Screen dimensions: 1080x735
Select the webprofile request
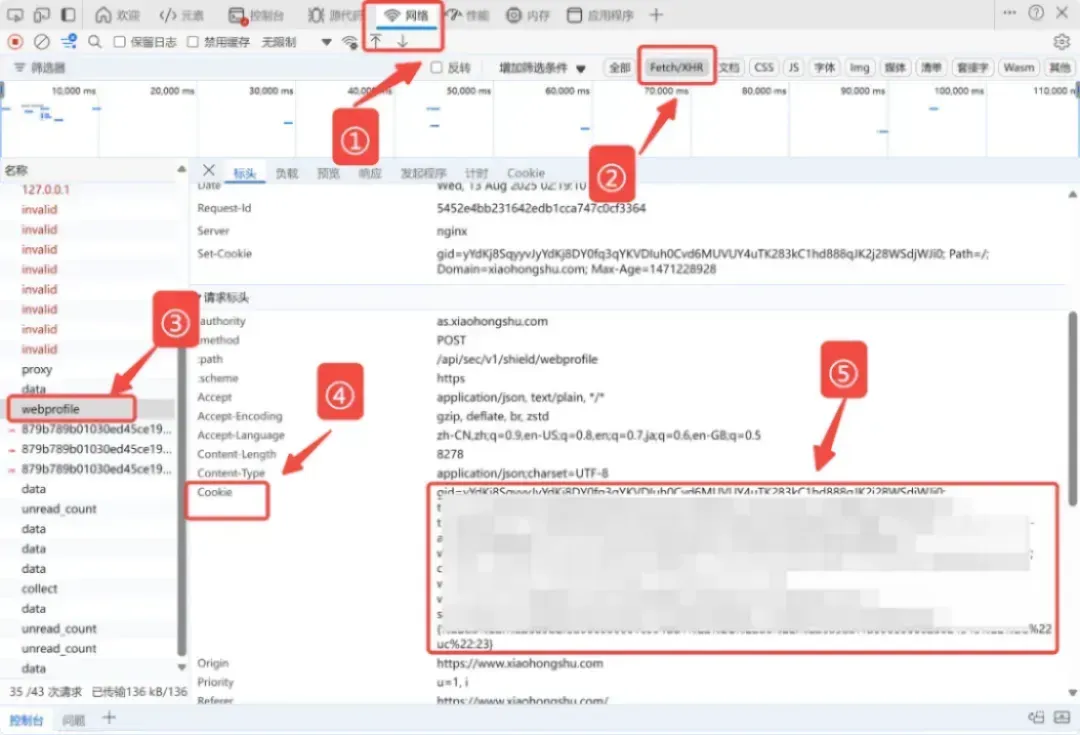(x=50, y=409)
